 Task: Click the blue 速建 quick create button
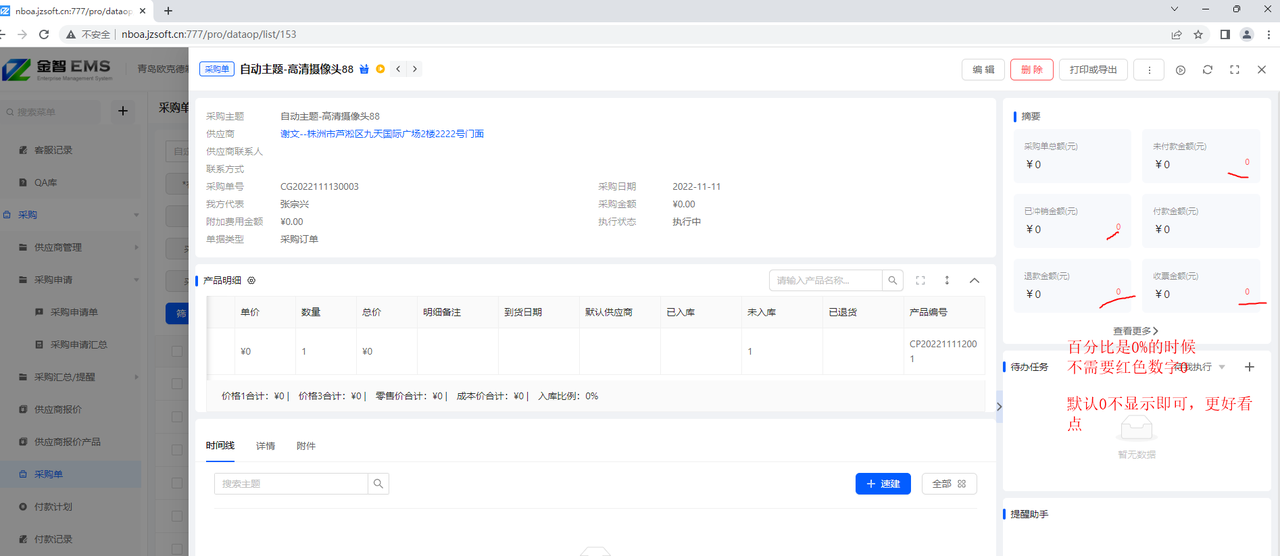(883, 484)
